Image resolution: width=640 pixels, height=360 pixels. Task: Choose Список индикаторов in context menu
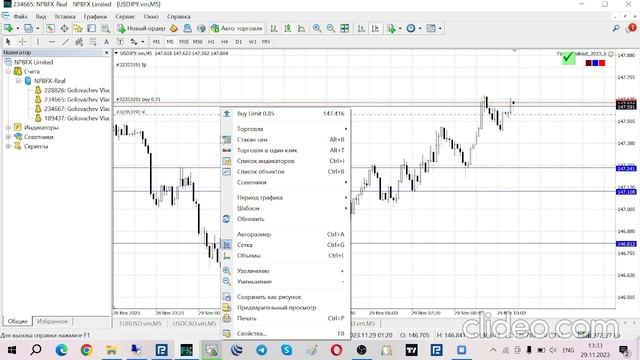285,161
